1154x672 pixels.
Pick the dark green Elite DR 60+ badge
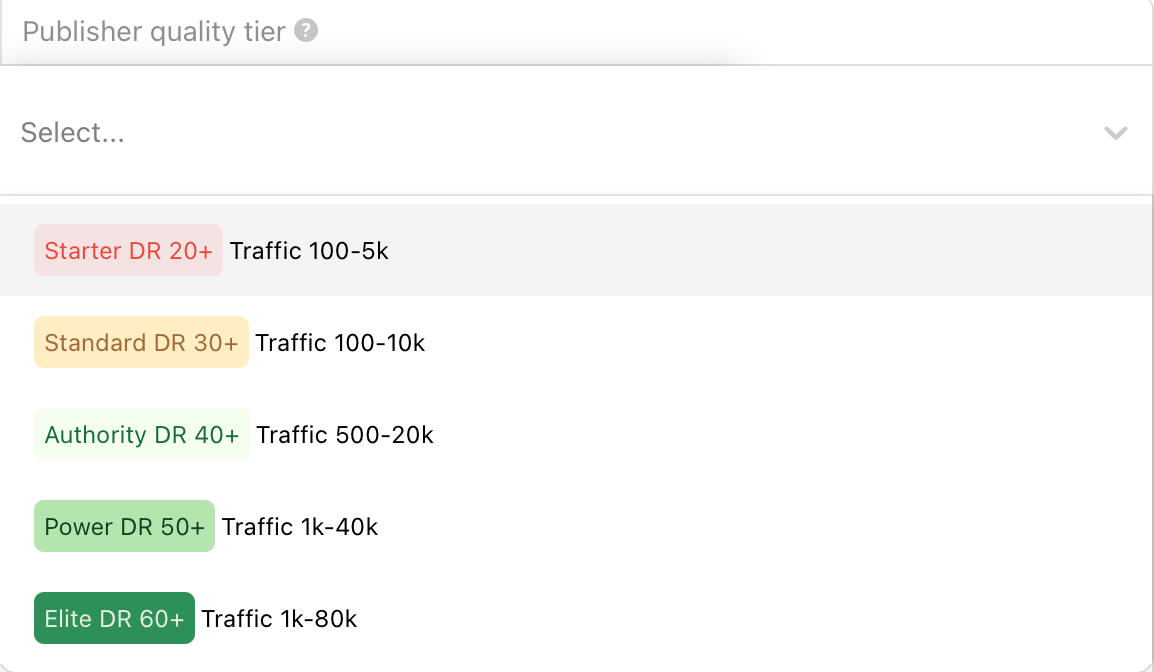pyautogui.click(x=114, y=619)
